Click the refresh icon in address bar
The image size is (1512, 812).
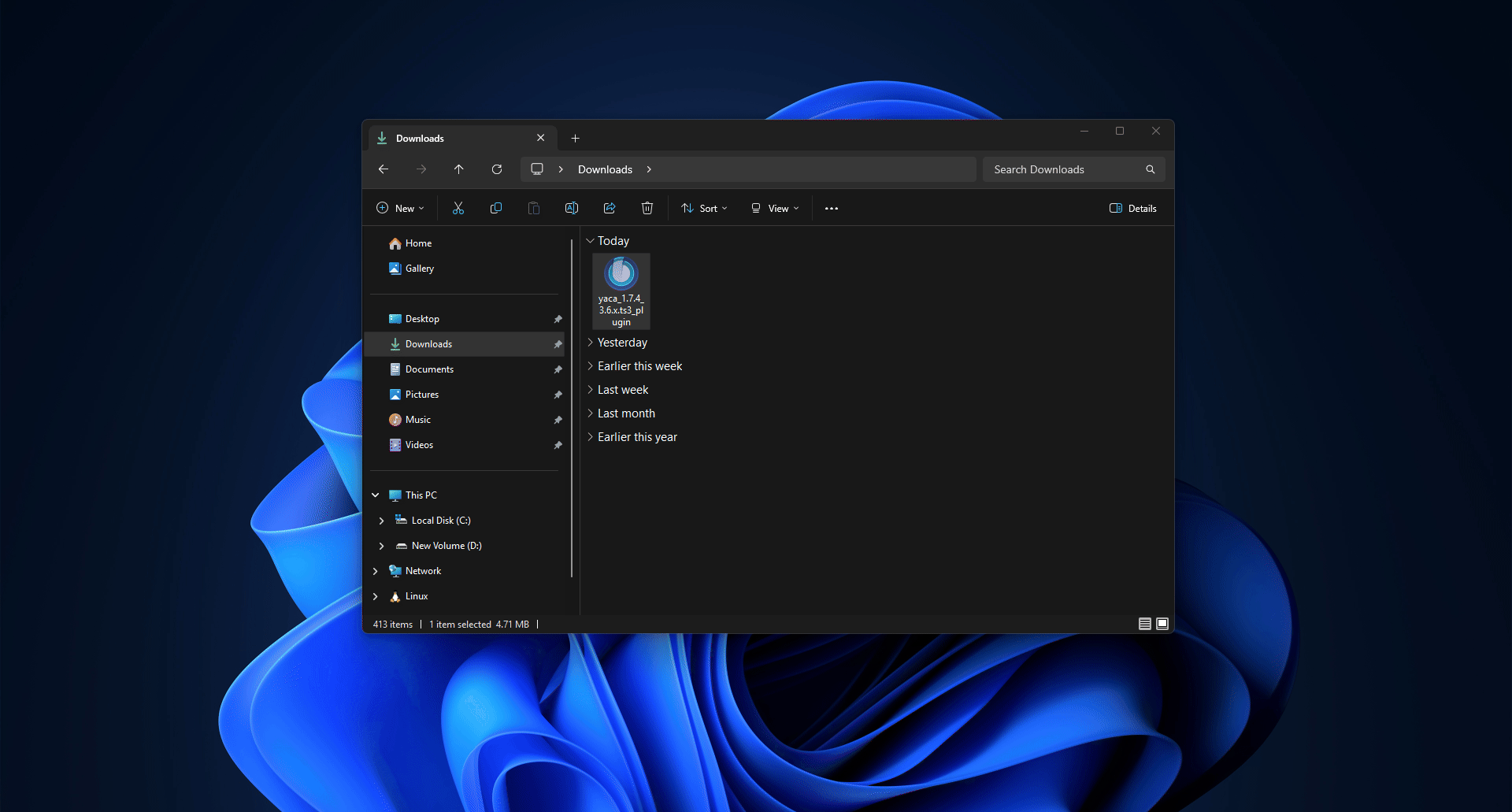click(497, 169)
